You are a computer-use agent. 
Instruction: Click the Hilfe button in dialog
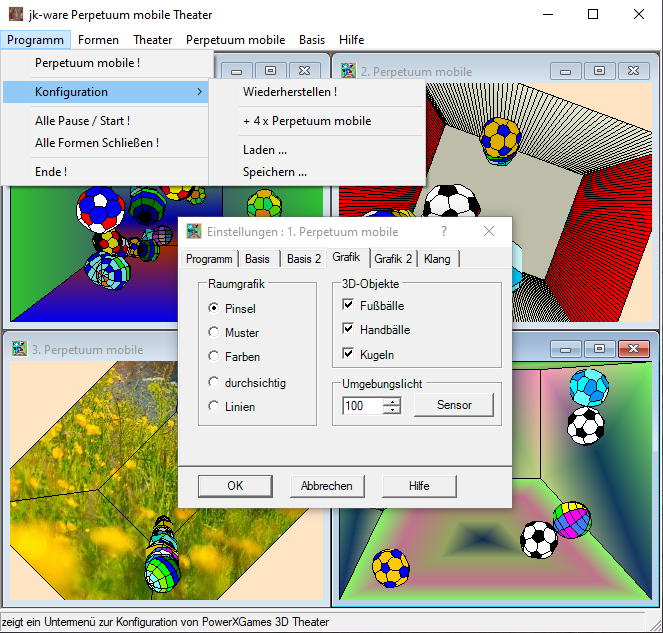pyautogui.click(x=419, y=486)
